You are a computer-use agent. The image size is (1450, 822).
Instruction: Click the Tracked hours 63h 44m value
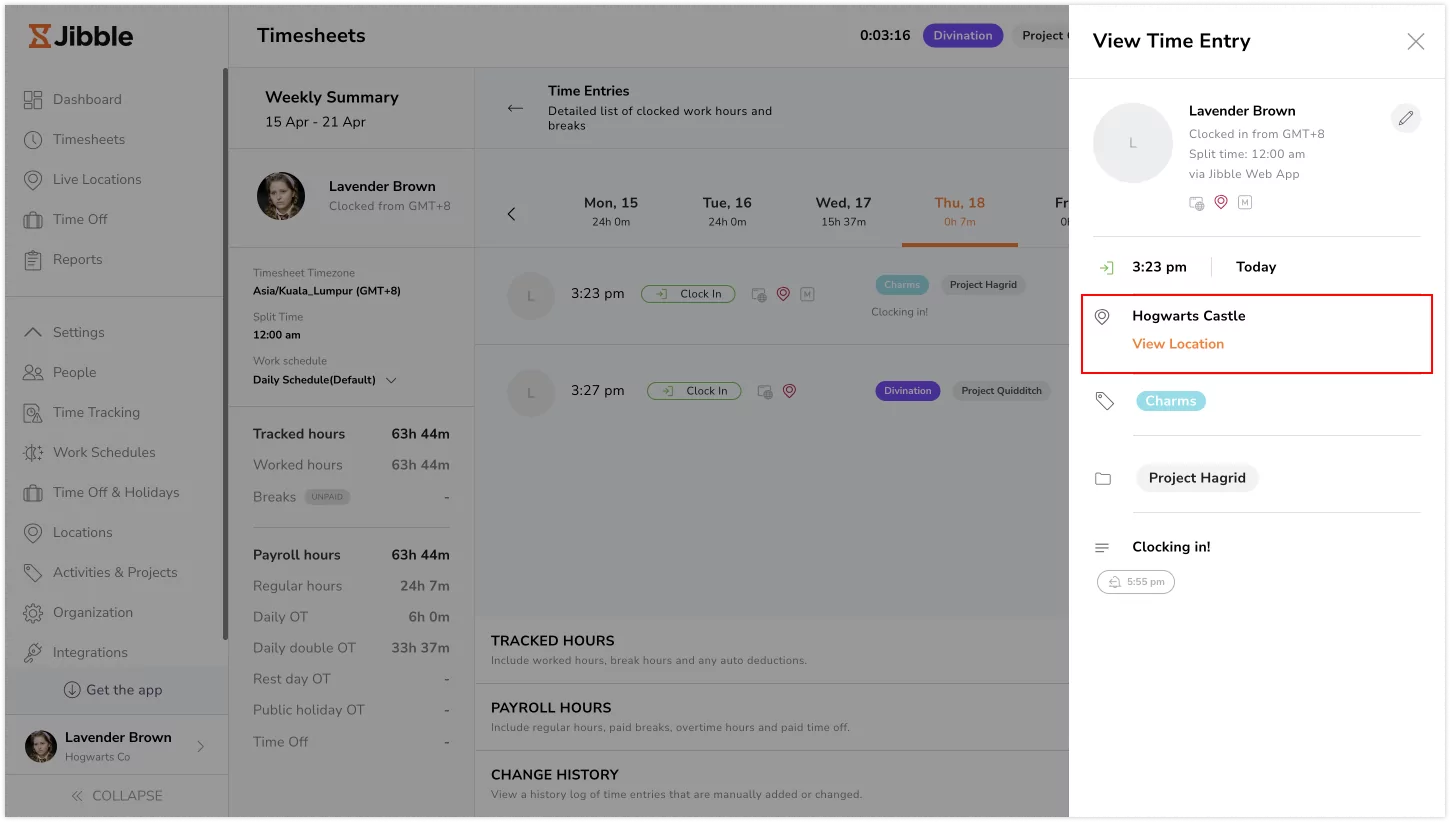(x=420, y=434)
